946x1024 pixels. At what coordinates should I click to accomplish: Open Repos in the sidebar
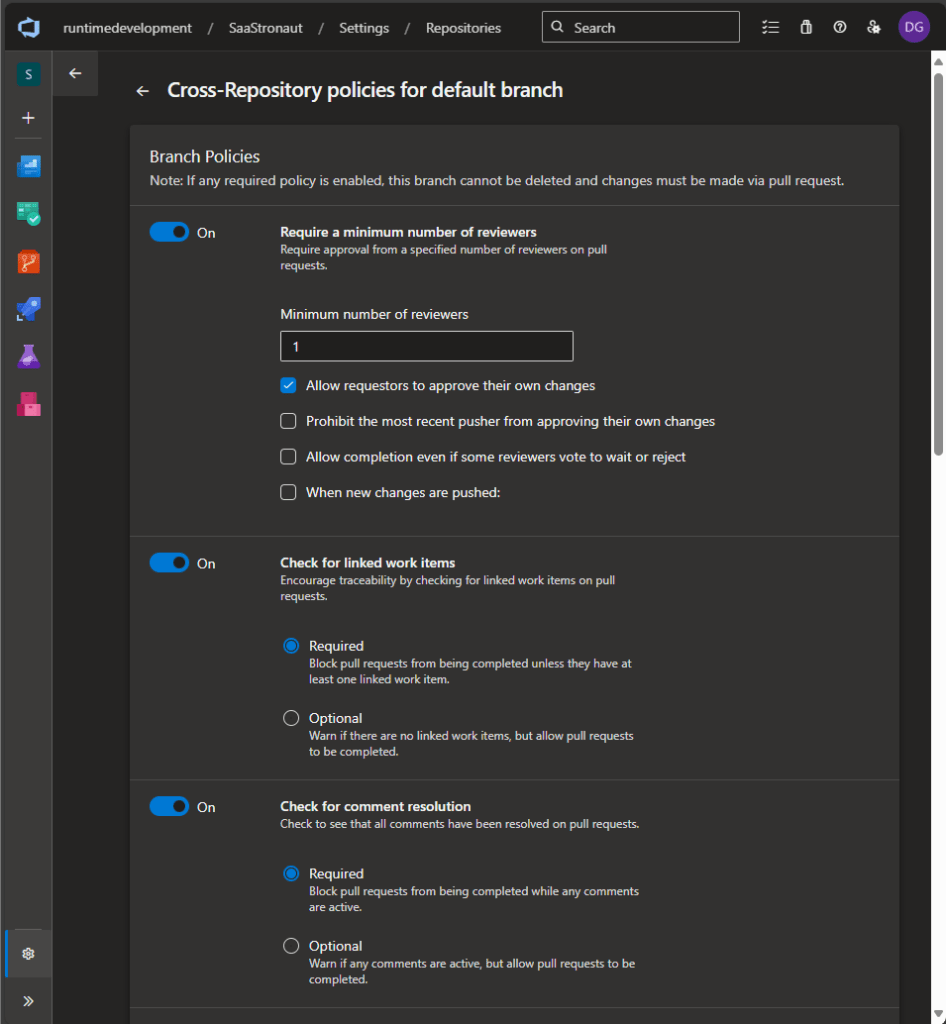point(28,262)
